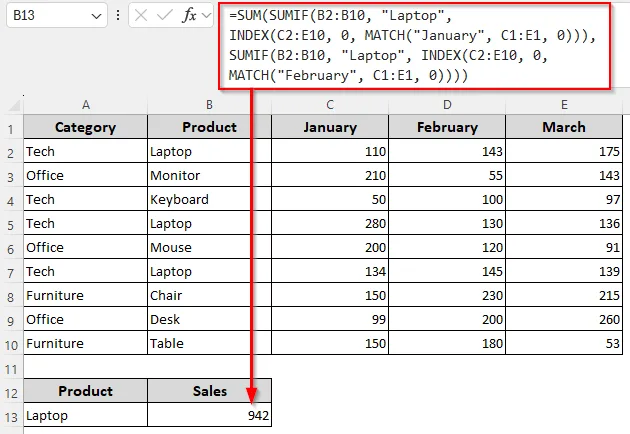Click March value 215
630x434 pixels.
coord(564,295)
